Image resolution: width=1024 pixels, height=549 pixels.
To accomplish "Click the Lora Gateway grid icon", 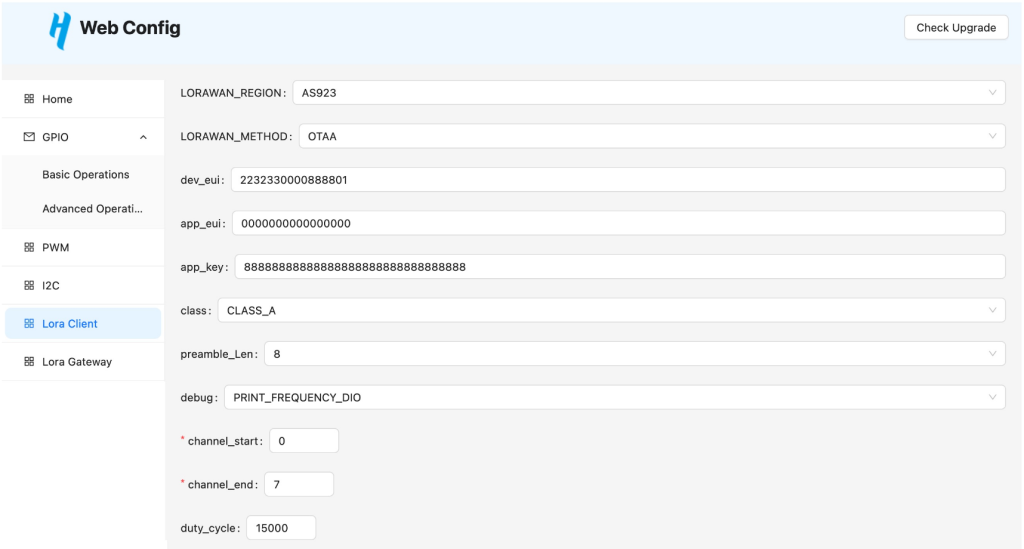I will (x=29, y=362).
